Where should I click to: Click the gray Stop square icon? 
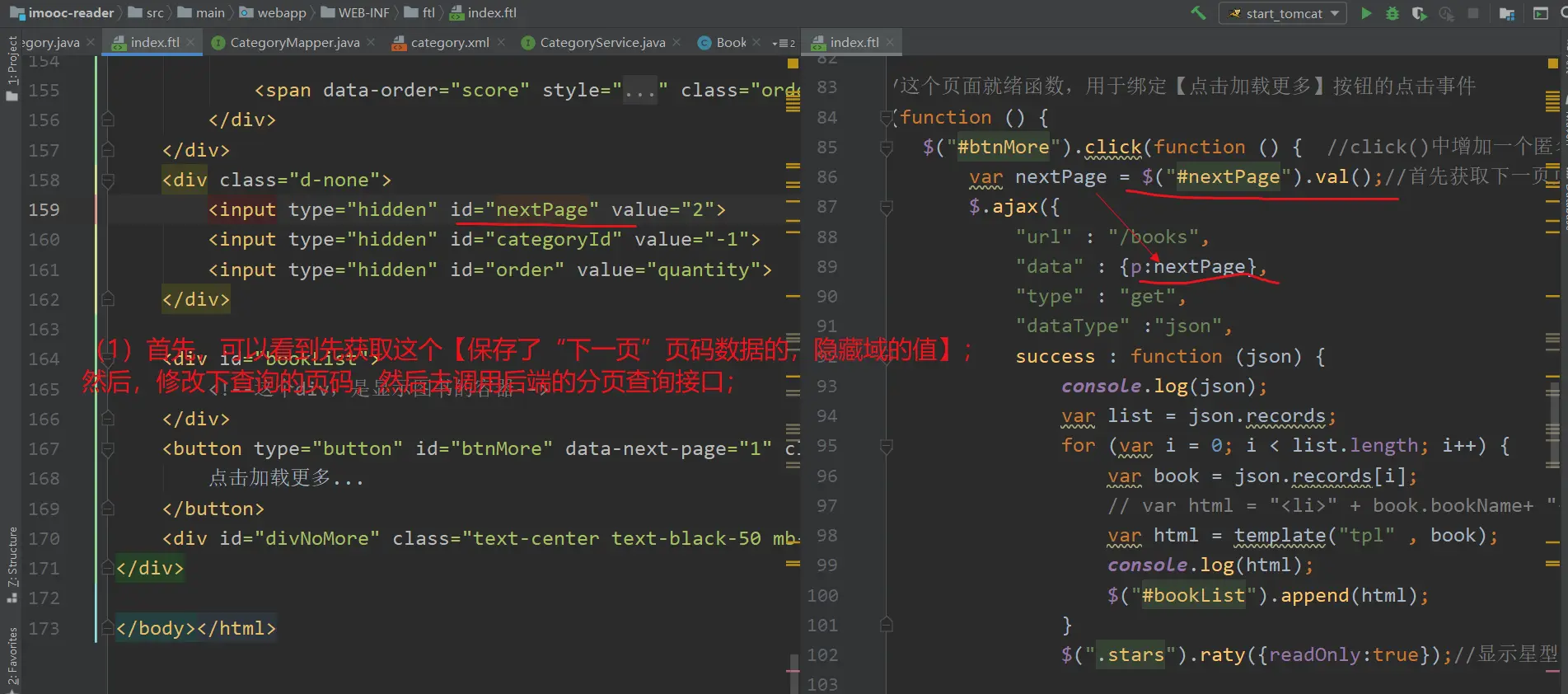(1473, 13)
